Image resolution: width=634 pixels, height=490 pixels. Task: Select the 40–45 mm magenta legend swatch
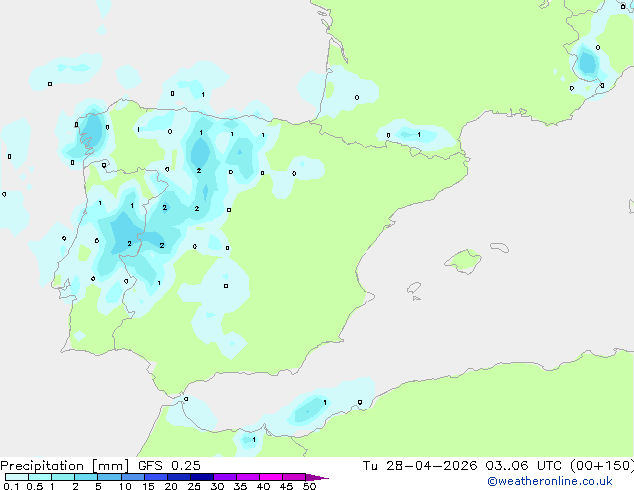coord(271,477)
